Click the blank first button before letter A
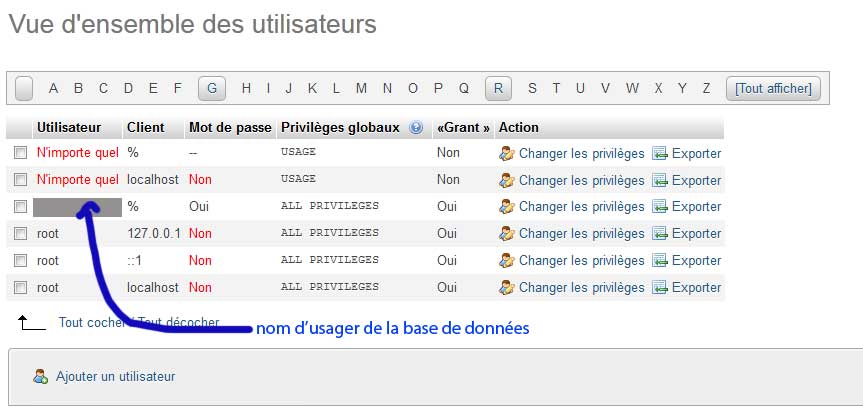Screen dimensions: 863x407 tap(25, 88)
